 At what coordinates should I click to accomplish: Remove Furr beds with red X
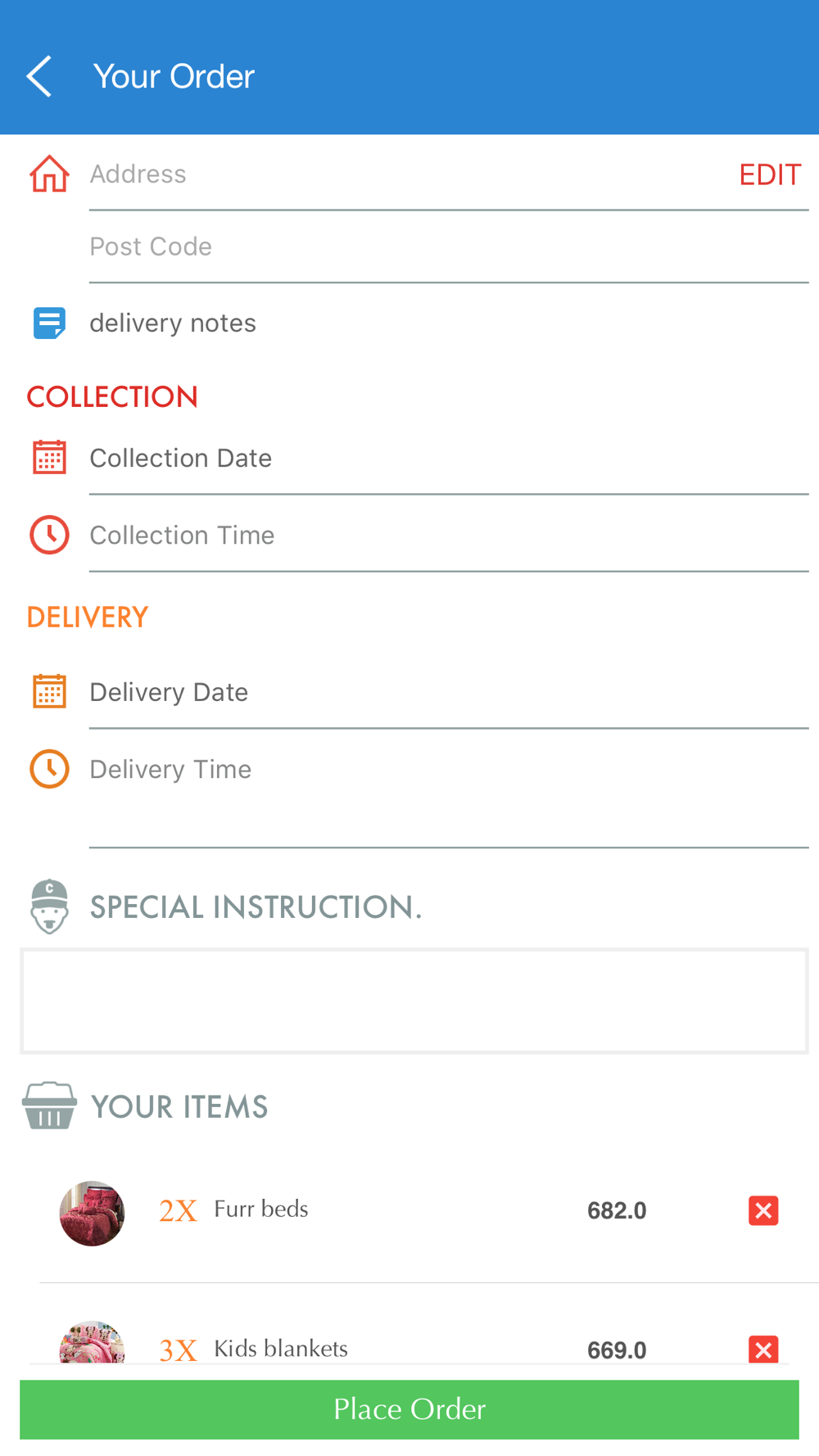[x=762, y=1210]
